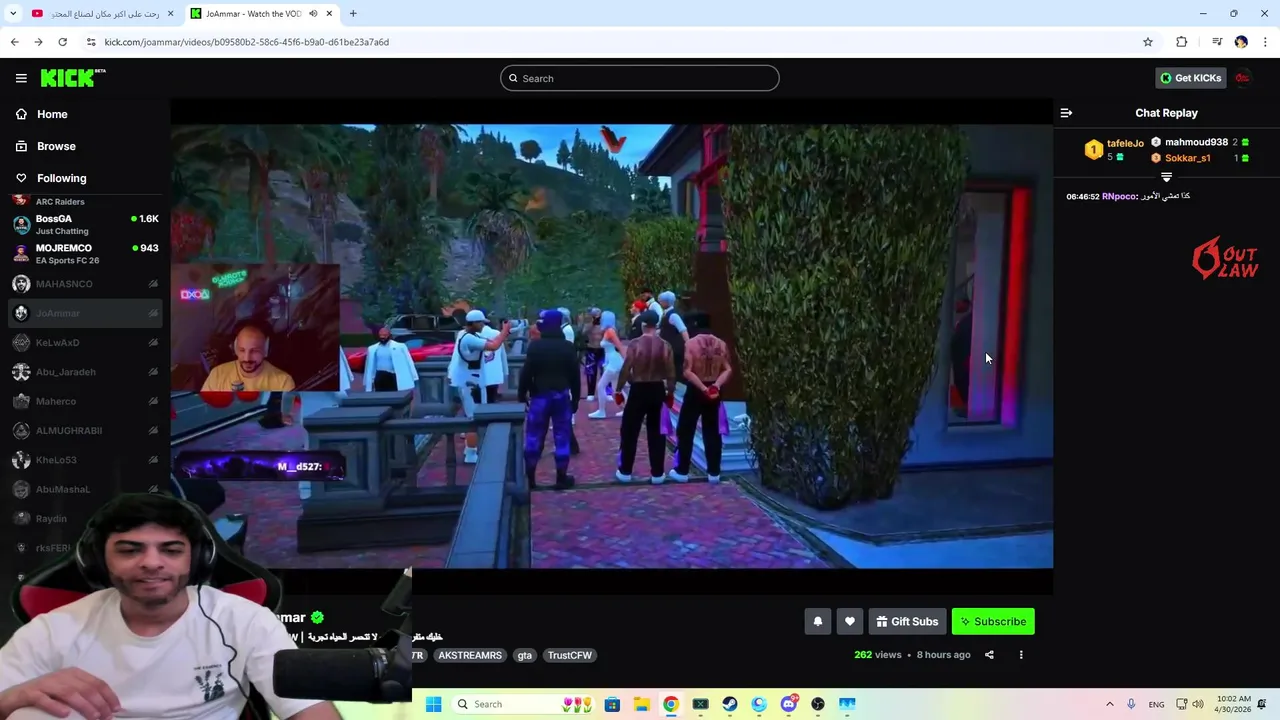The image size is (1280, 720).
Task: Open the MAHASNCO offline channel
Action: click(x=85, y=284)
